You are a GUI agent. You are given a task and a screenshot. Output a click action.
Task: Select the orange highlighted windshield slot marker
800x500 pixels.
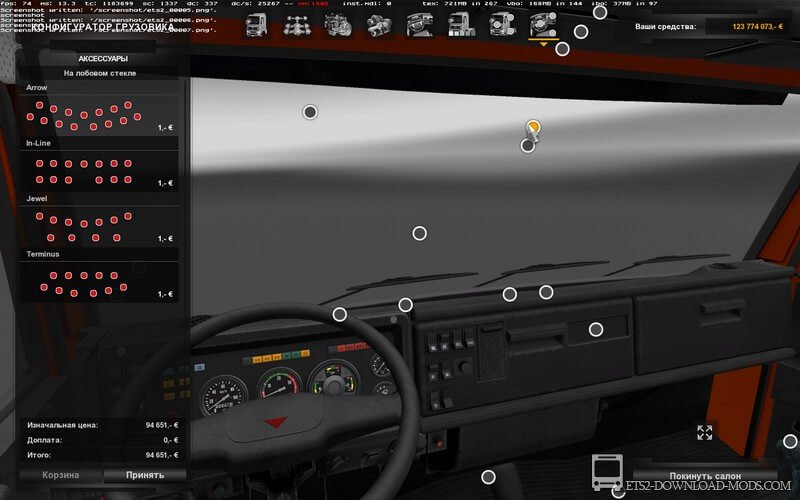pos(533,126)
